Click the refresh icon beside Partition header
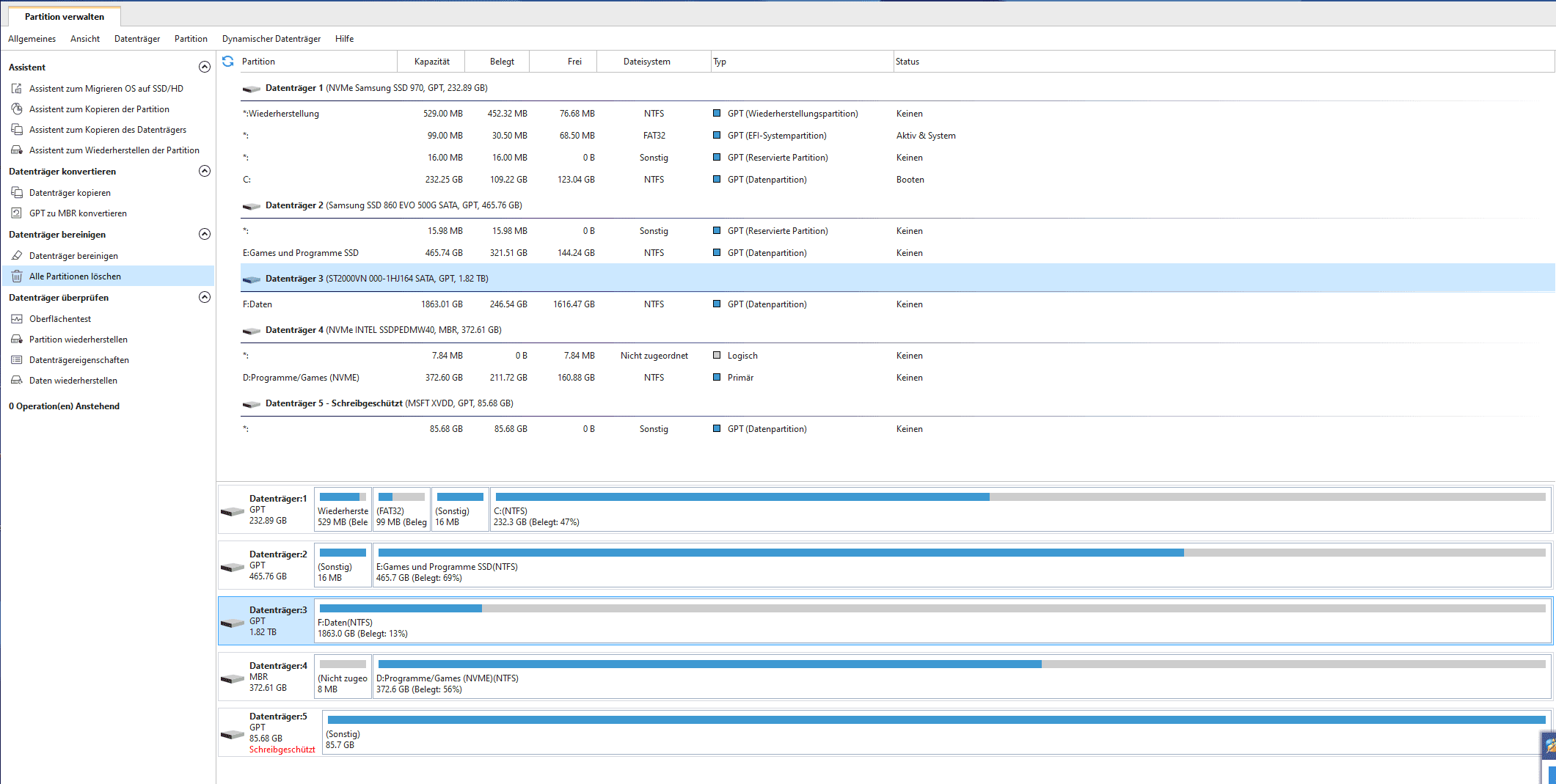The height and width of the screenshot is (784, 1556). click(x=228, y=62)
